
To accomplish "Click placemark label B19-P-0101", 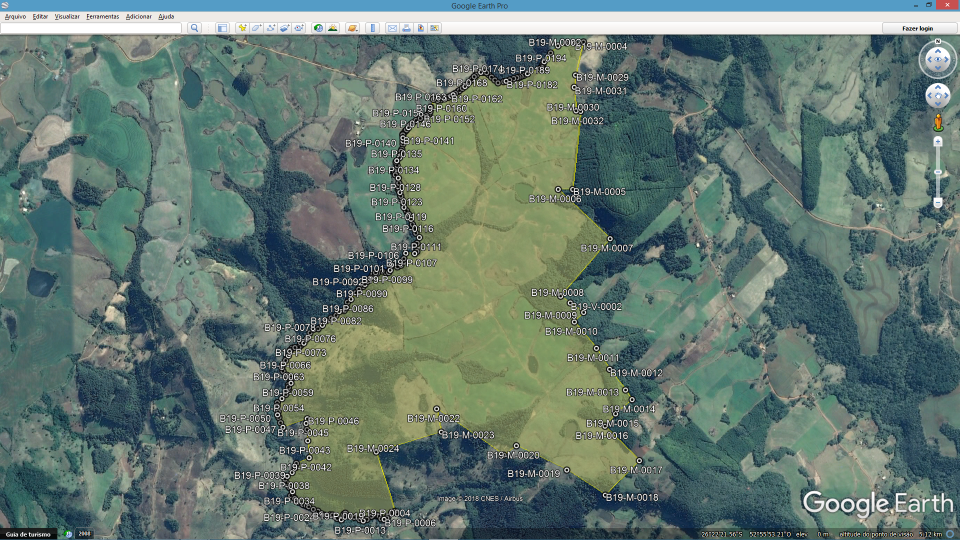I will click(359, 268).
